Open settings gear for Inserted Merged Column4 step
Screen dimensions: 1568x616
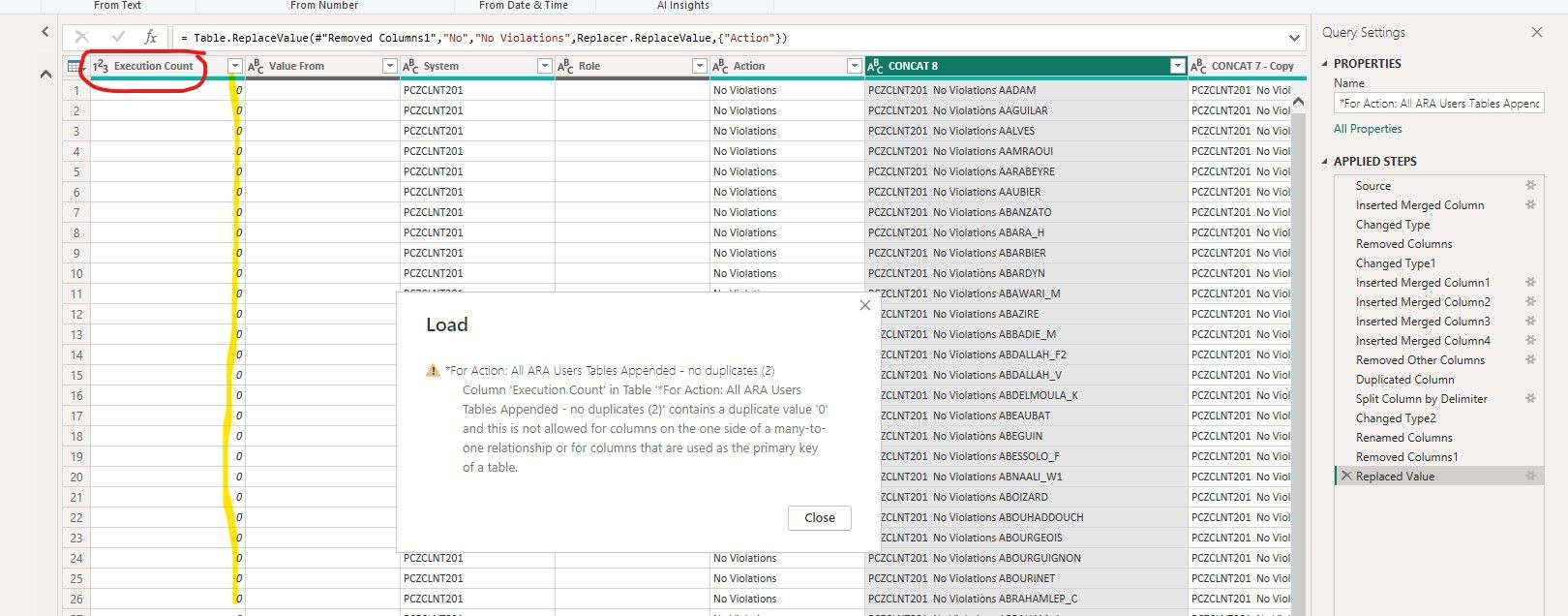1530,340
